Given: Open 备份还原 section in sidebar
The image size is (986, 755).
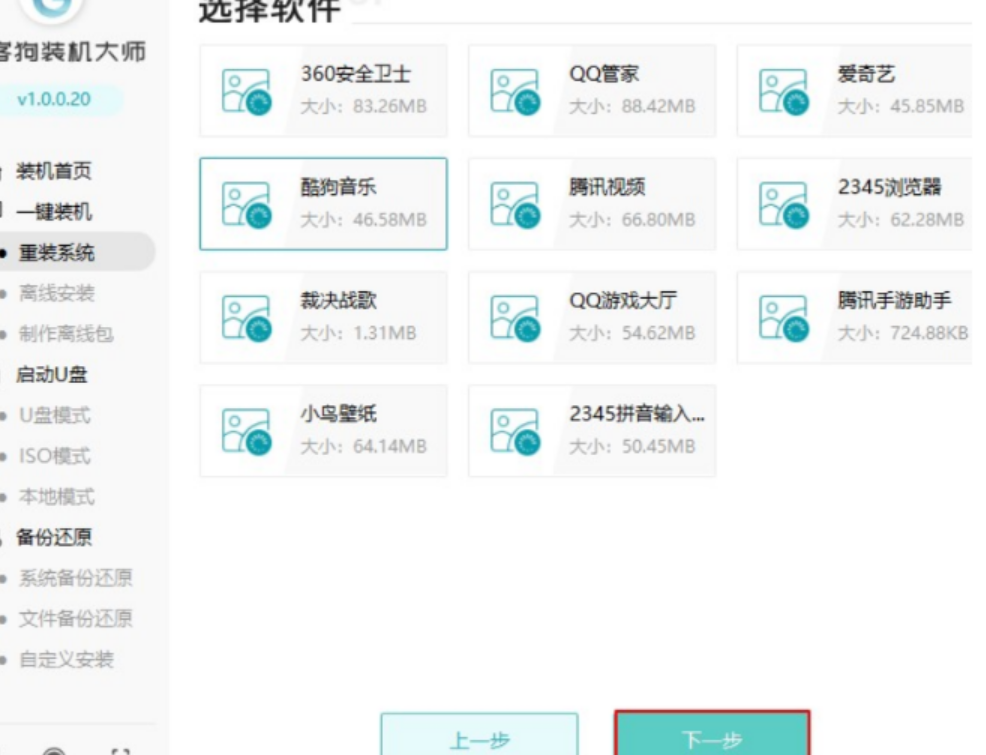Looking at the screenshot, I should tap(53, 537).
